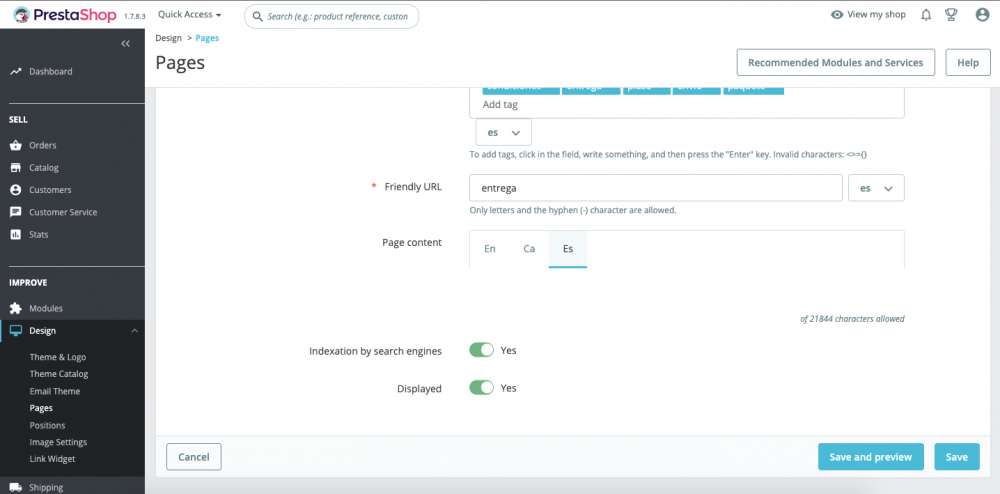This screenshot has width=1000, height=494.
Task: Toggle the Displayed switch
Action: (x=482, y=388)
